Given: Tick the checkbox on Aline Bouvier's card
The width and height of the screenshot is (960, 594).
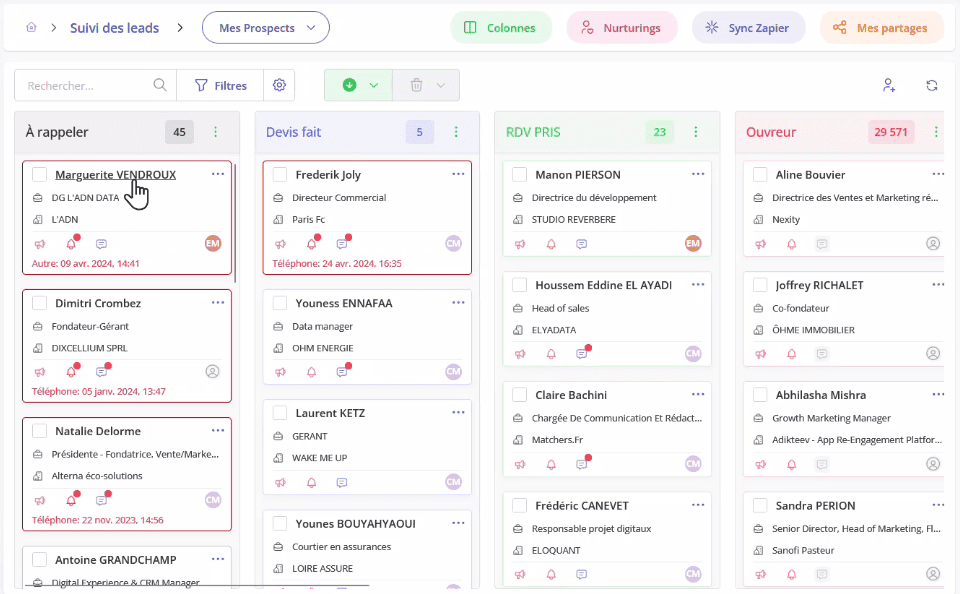Looking at the screenshot, I should click(760, 174).
